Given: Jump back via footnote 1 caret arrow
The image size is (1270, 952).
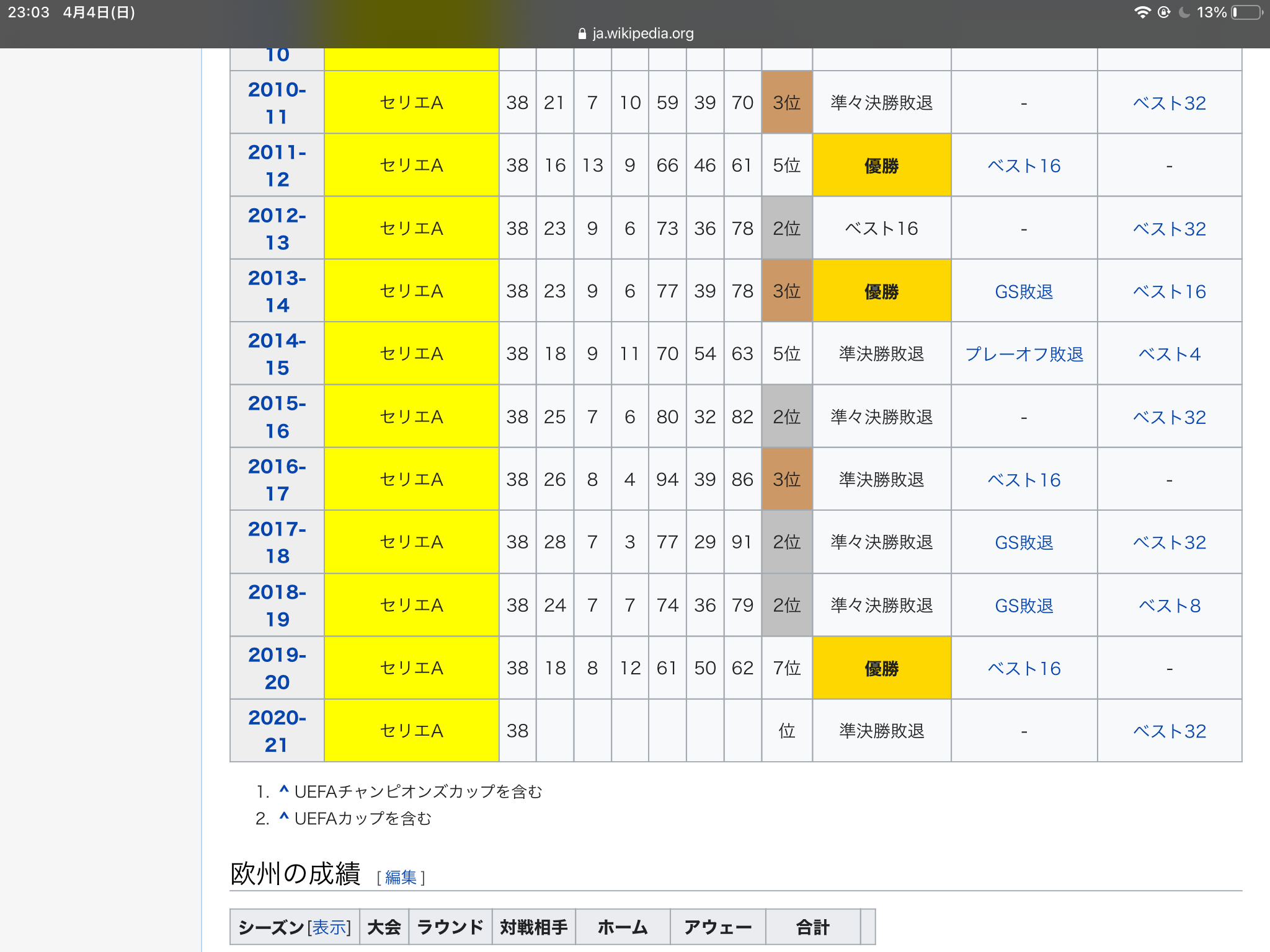Looking at the screenshot, I should [284, 790].
